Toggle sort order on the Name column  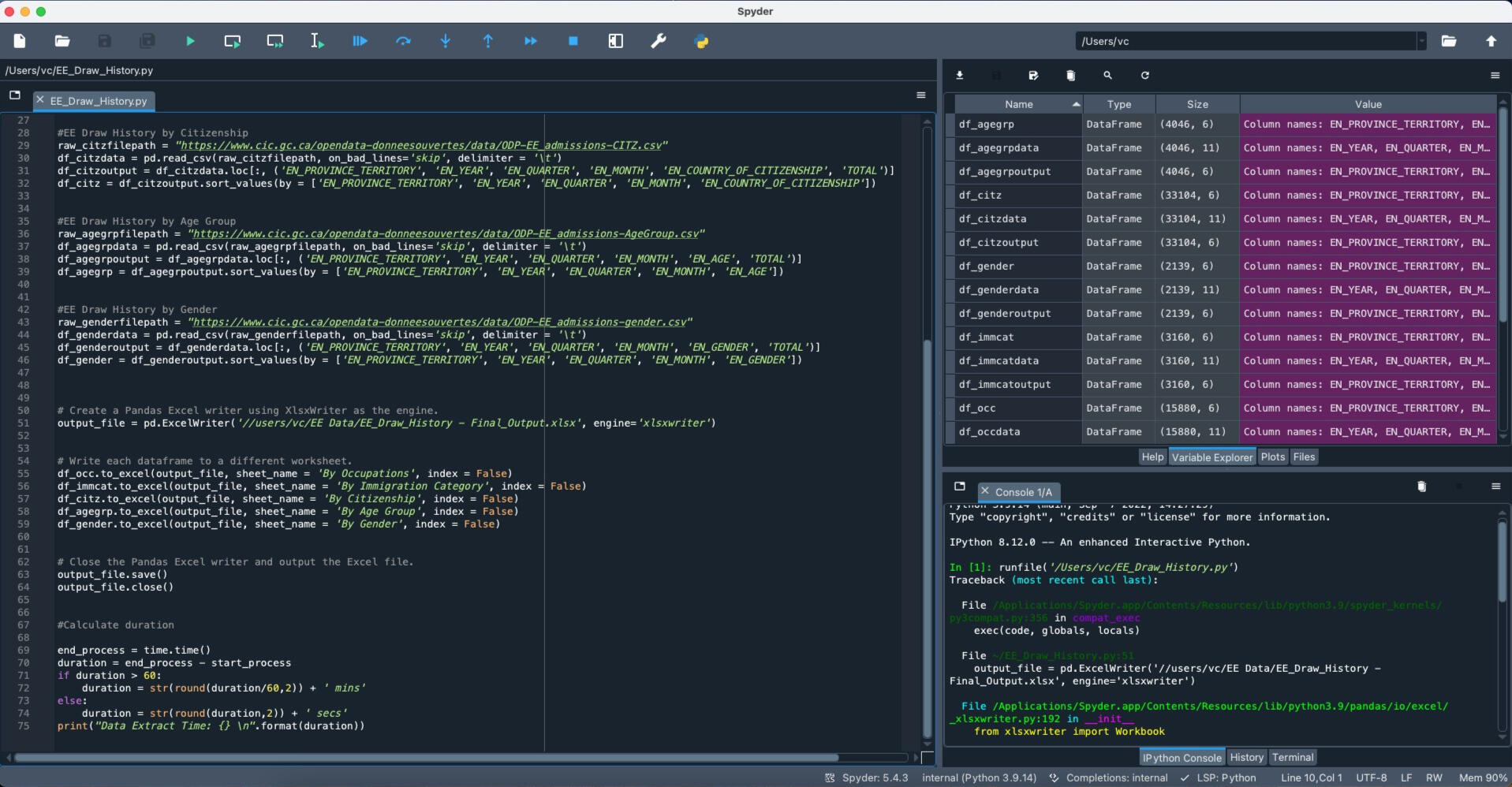click(1018, 104)
